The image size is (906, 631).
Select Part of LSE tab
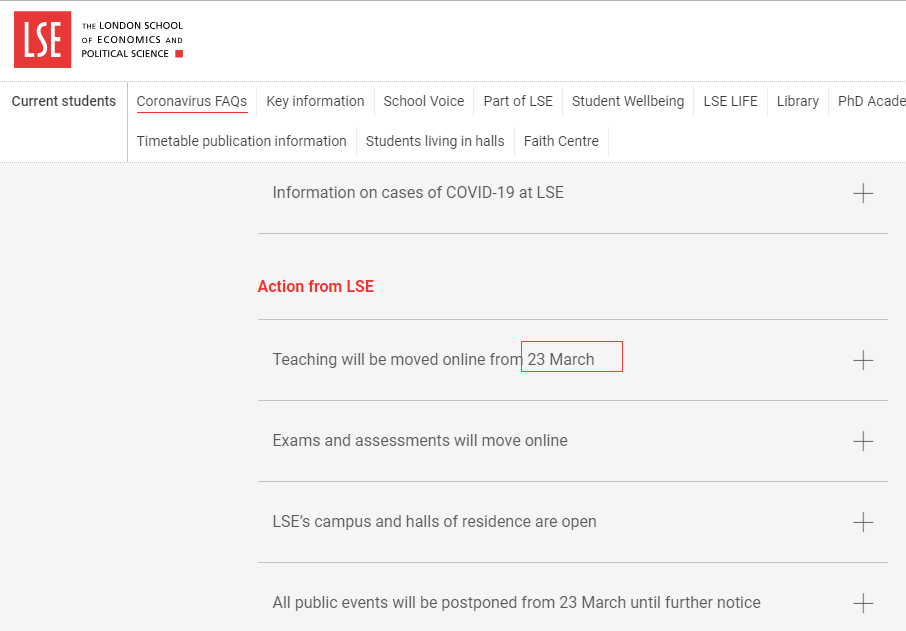518,101
